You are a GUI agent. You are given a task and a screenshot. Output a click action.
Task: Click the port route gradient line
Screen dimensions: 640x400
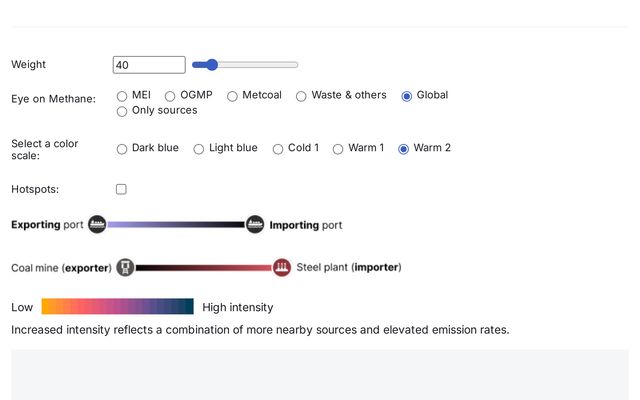click(176, 224)
